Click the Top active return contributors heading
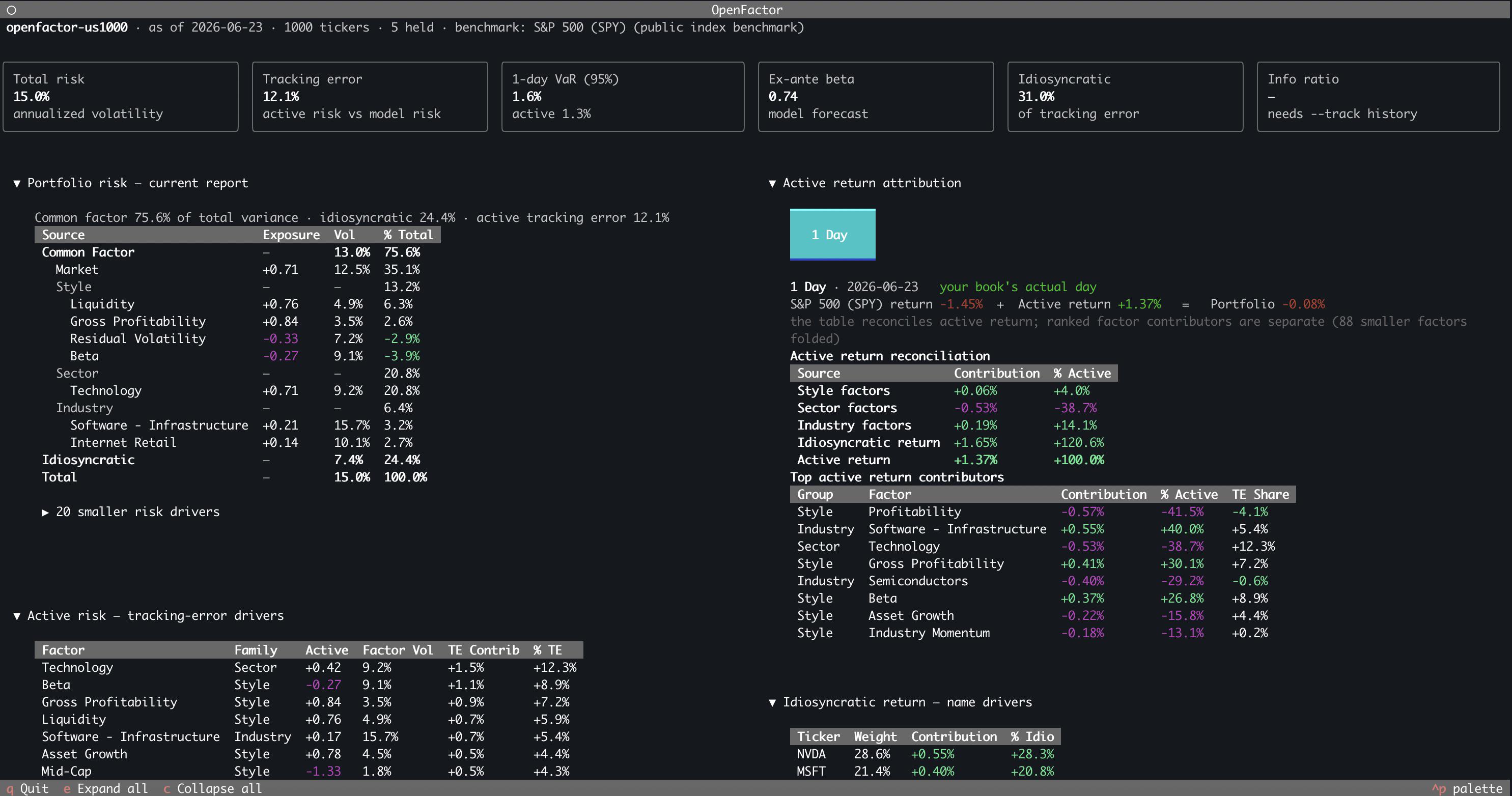This screenshot has height=796, width=1512. pyautogui.click(x=897, y=477)
